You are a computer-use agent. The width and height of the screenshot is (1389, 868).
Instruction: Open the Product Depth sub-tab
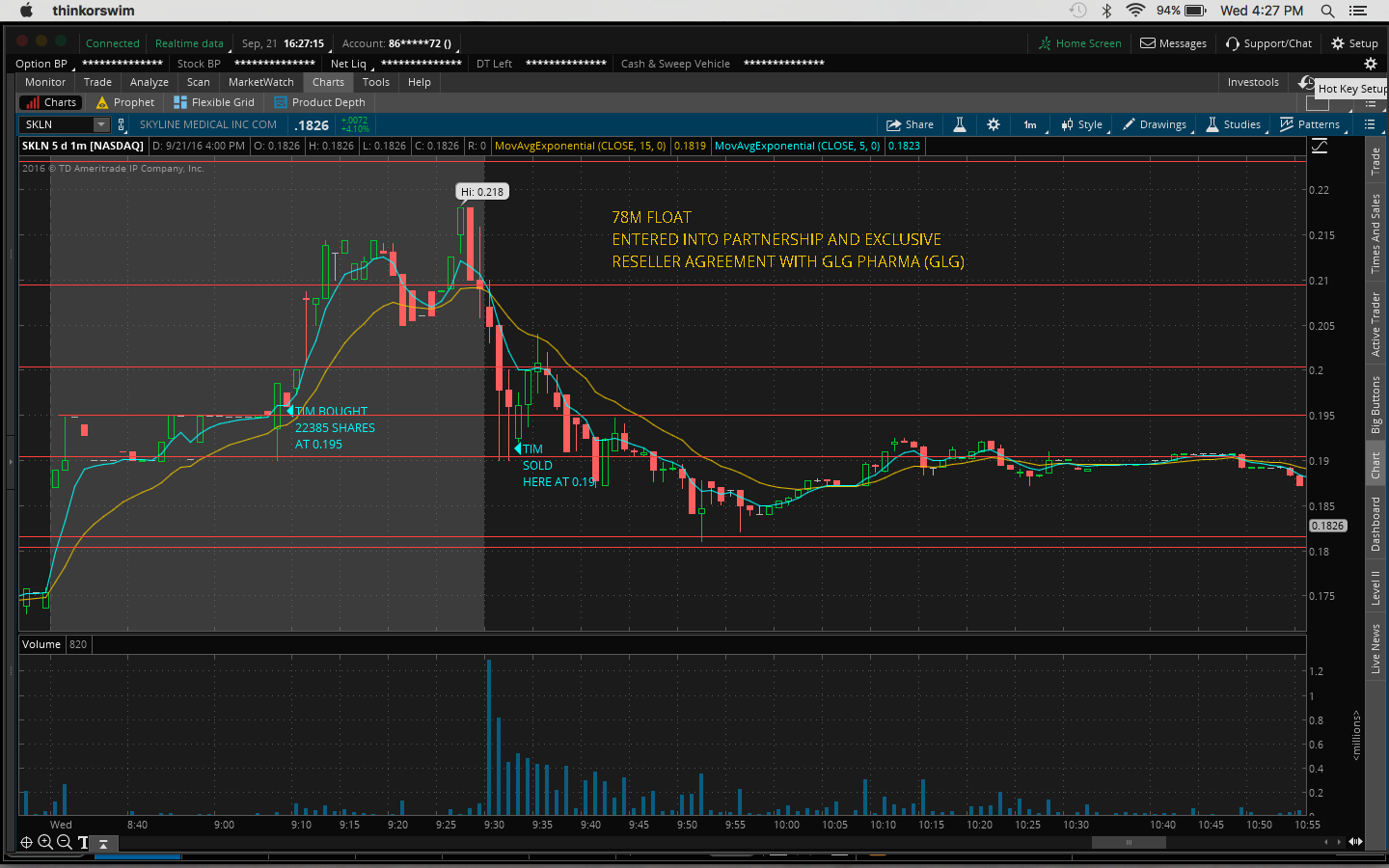(319, 102)
